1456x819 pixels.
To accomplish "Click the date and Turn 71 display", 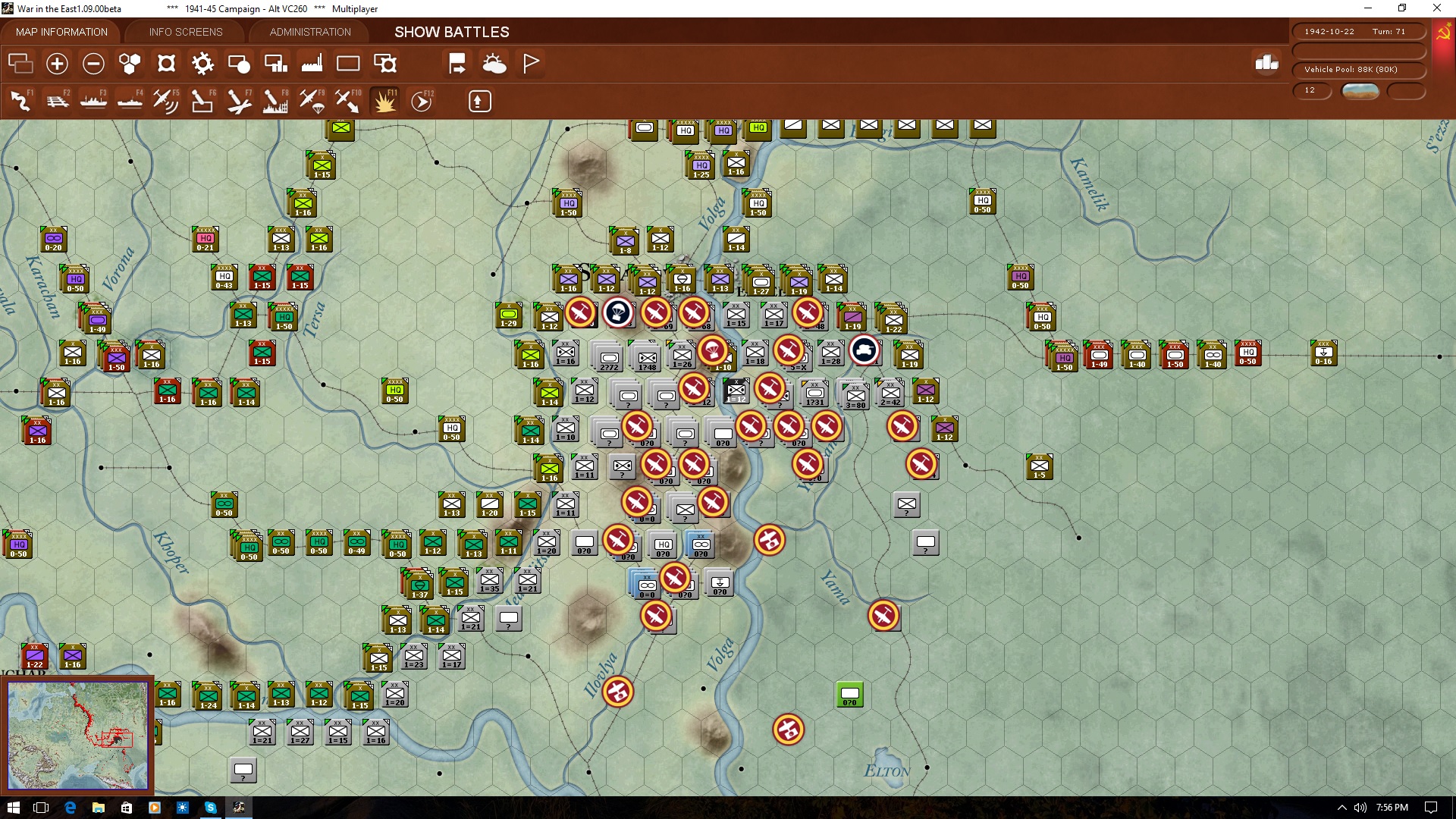I will pyautogui.click(x=1358, y=31).
